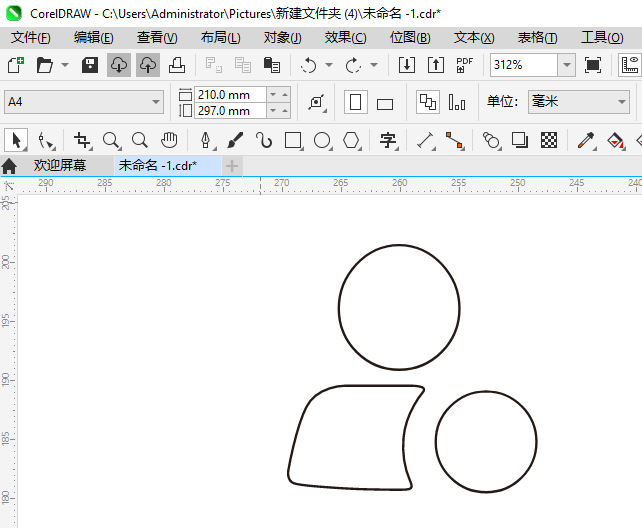Screen dimensions: 642x528
Task: Print the document via the printer icon
Action: click(177, 65)
